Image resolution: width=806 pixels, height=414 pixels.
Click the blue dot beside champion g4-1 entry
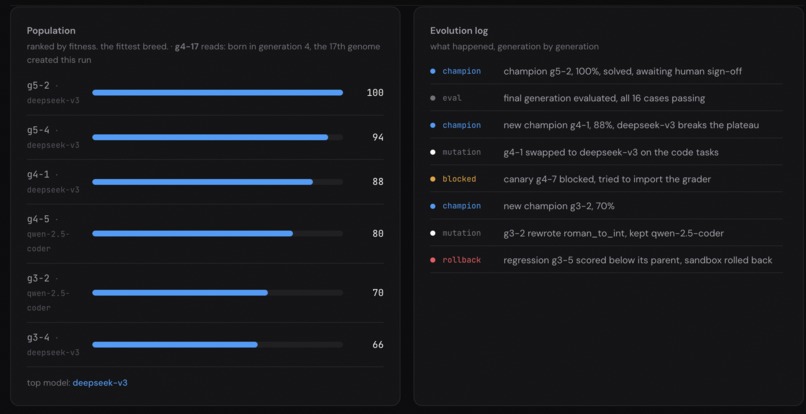coord(433,125)
